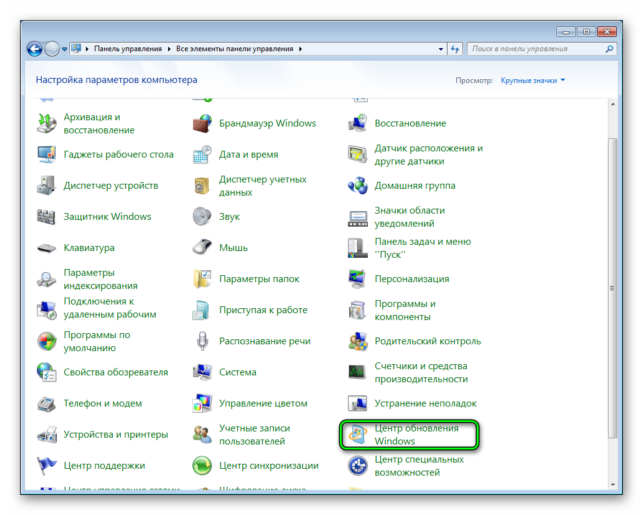This screenshot has height=515, width=643.
Task: Click the Телефон и модем icon
Action: pos(46,403)
